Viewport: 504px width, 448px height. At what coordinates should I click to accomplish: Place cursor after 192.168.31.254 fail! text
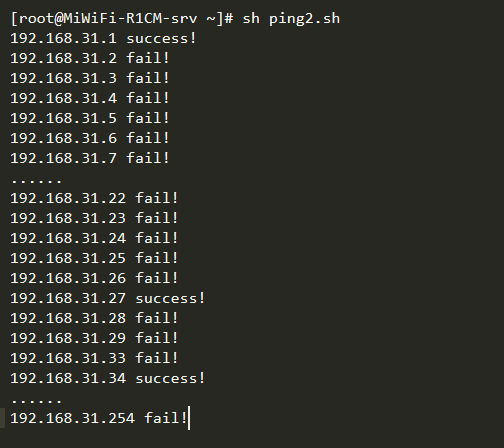[x=188, y=418]
